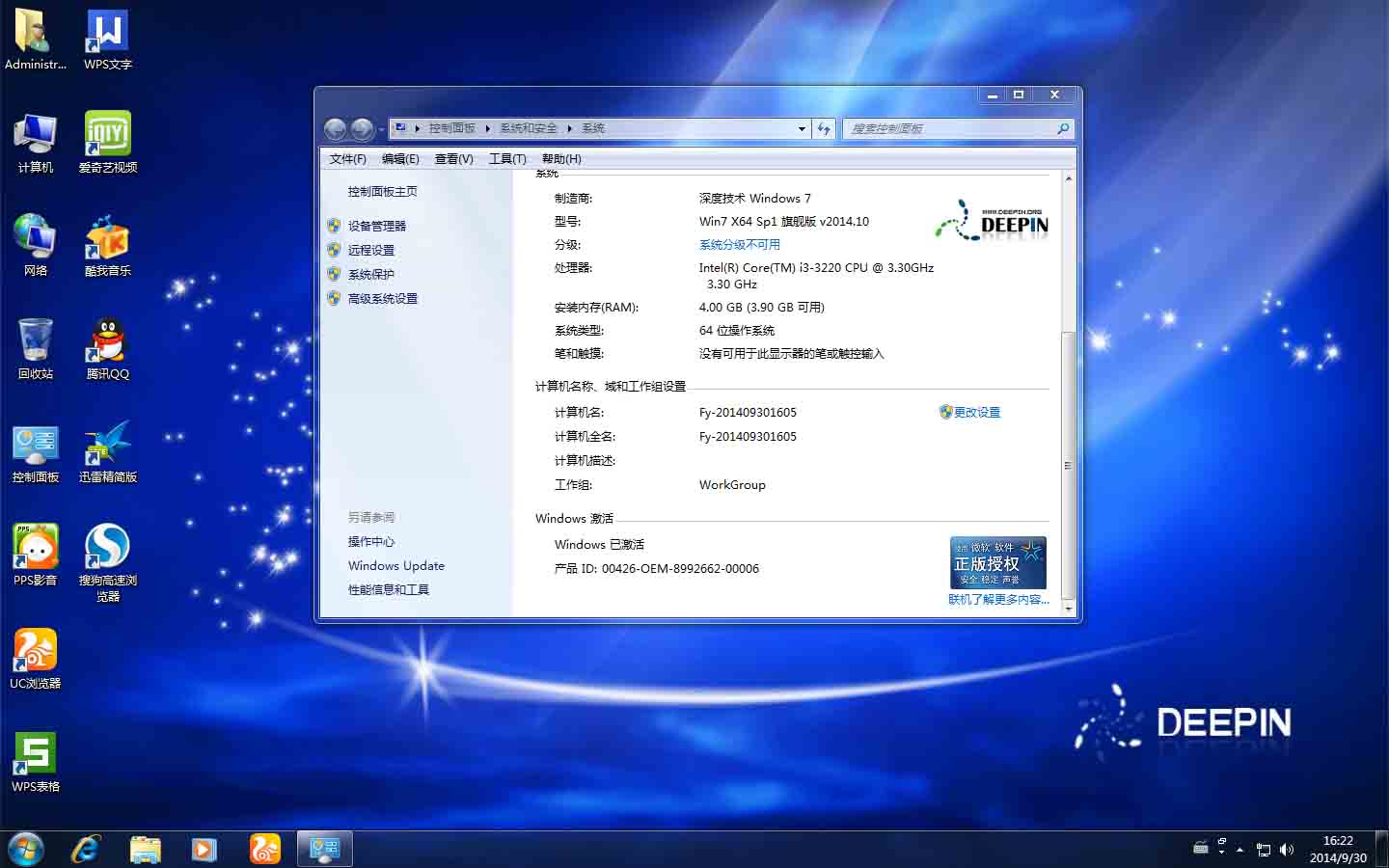1389x868 pixels.
Task: Open WPS表格 desktop shortcut
Action: (35, 762)
